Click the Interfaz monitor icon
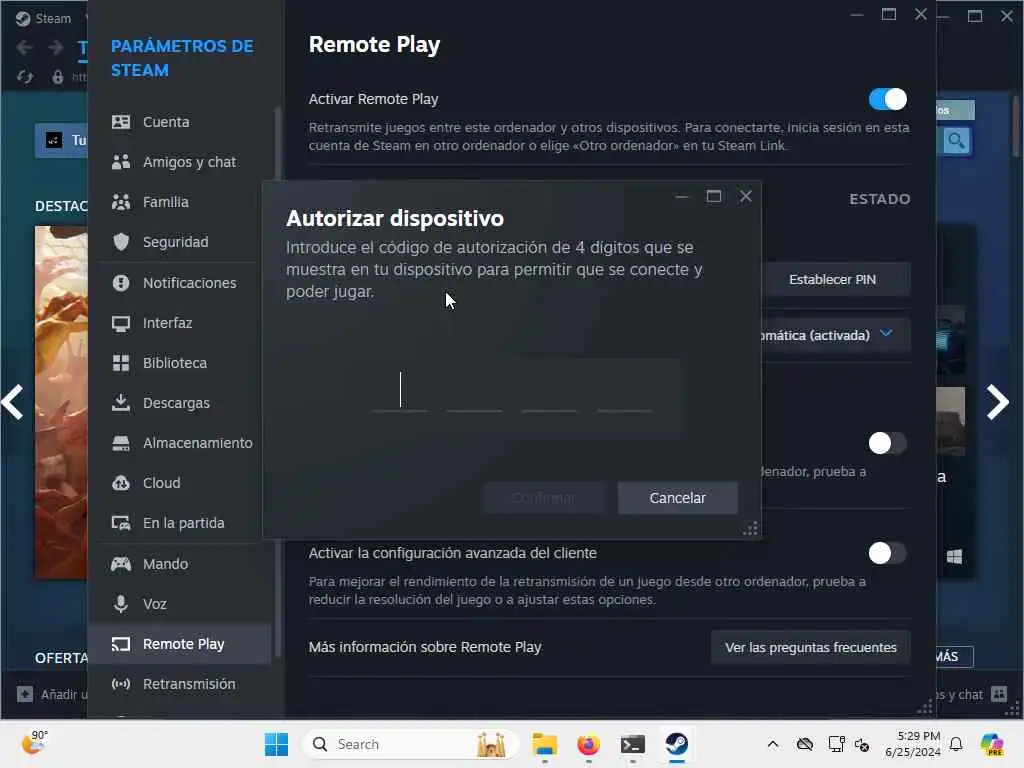 pos(121,323)
